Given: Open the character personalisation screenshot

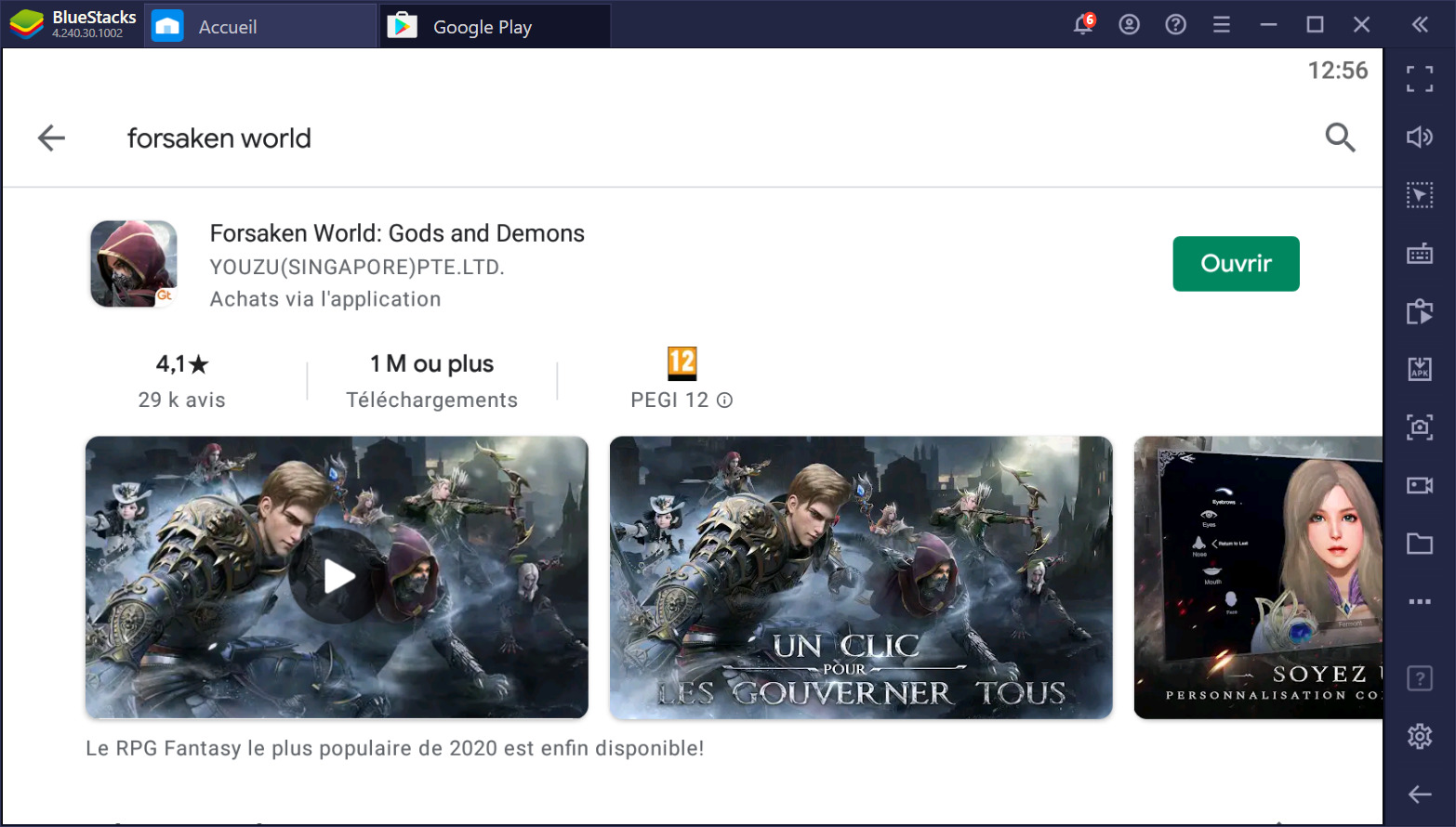Looking at the screenshot, I should point(1258,577).
